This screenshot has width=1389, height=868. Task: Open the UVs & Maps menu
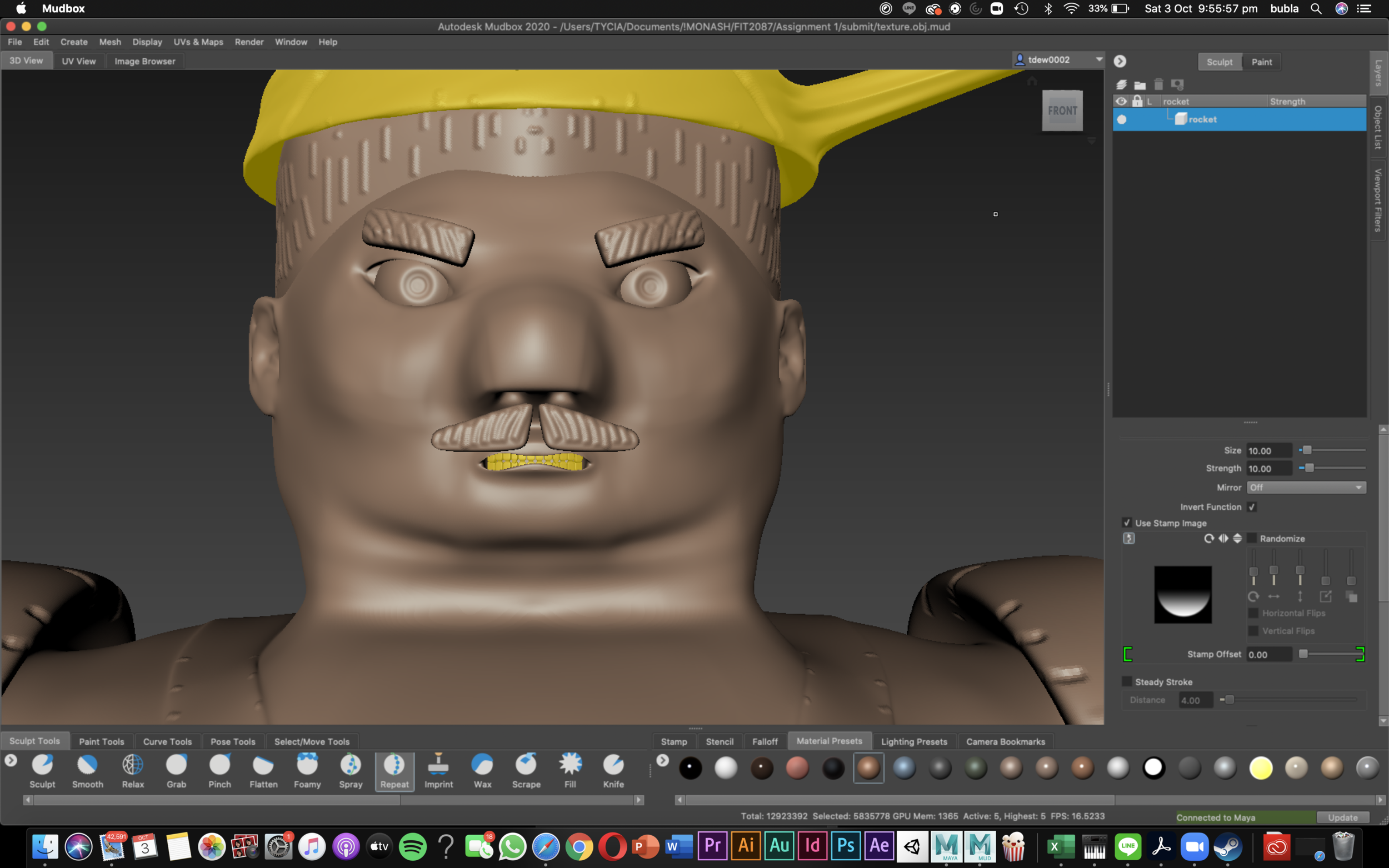pos(198,42)
